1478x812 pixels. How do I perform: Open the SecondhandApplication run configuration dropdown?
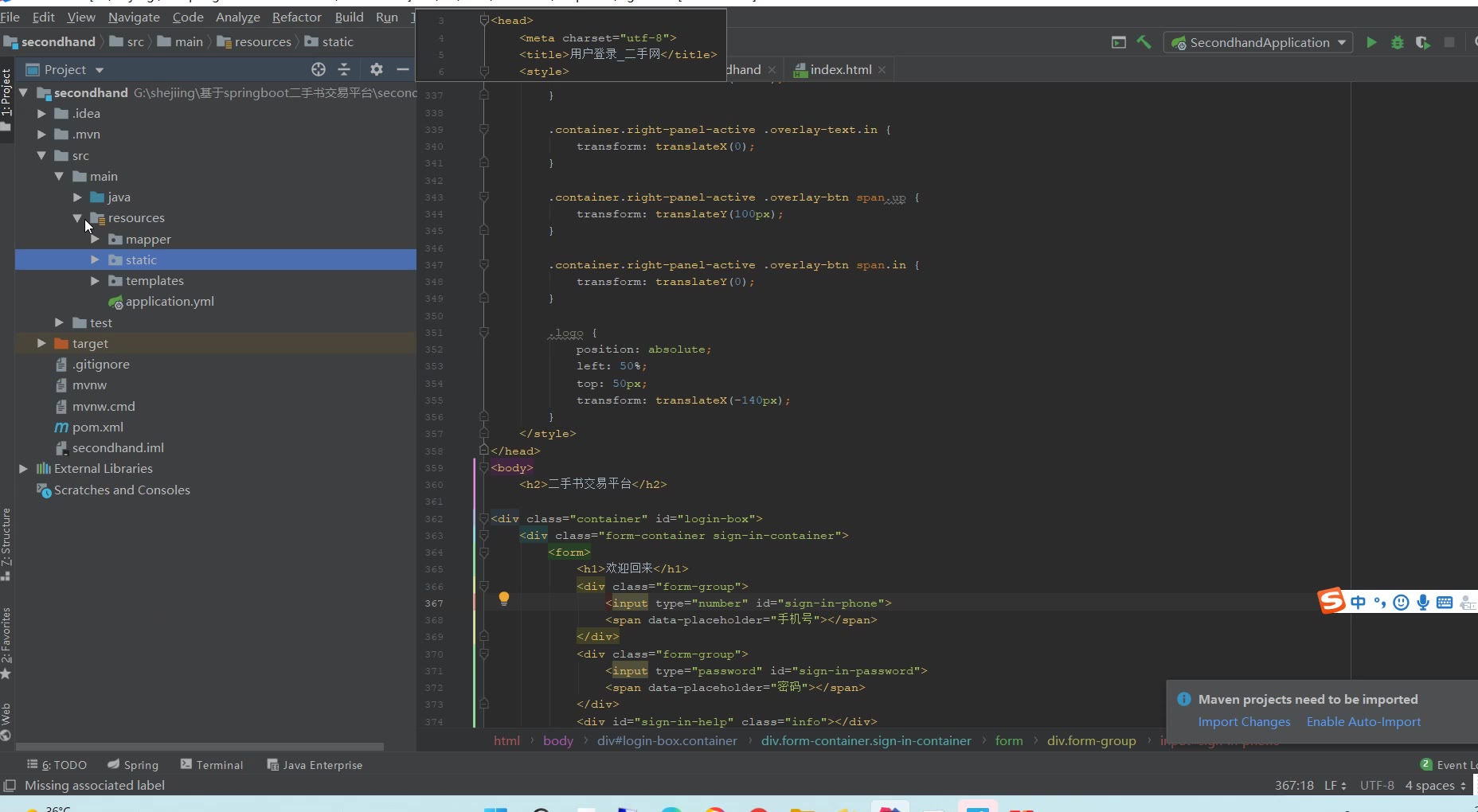tap(1258, 42)
